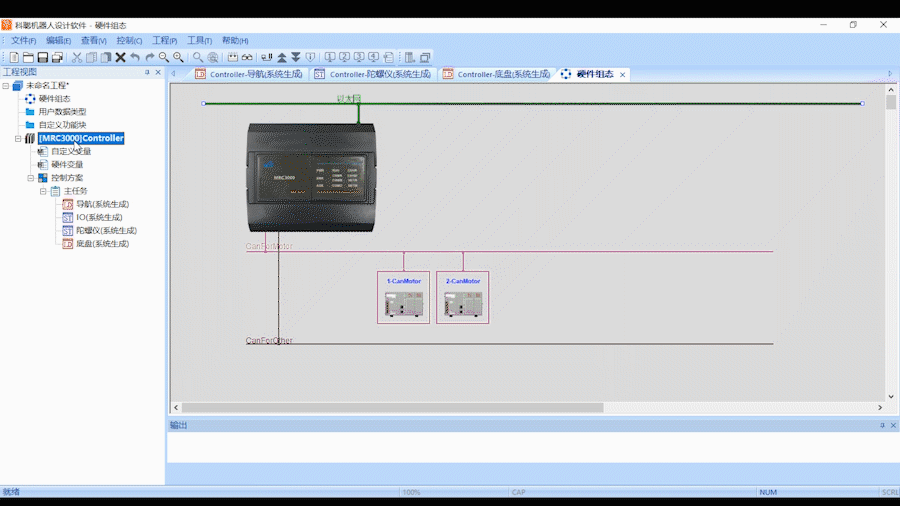Click the monitor 4 toolbar icon

point(374,57)
